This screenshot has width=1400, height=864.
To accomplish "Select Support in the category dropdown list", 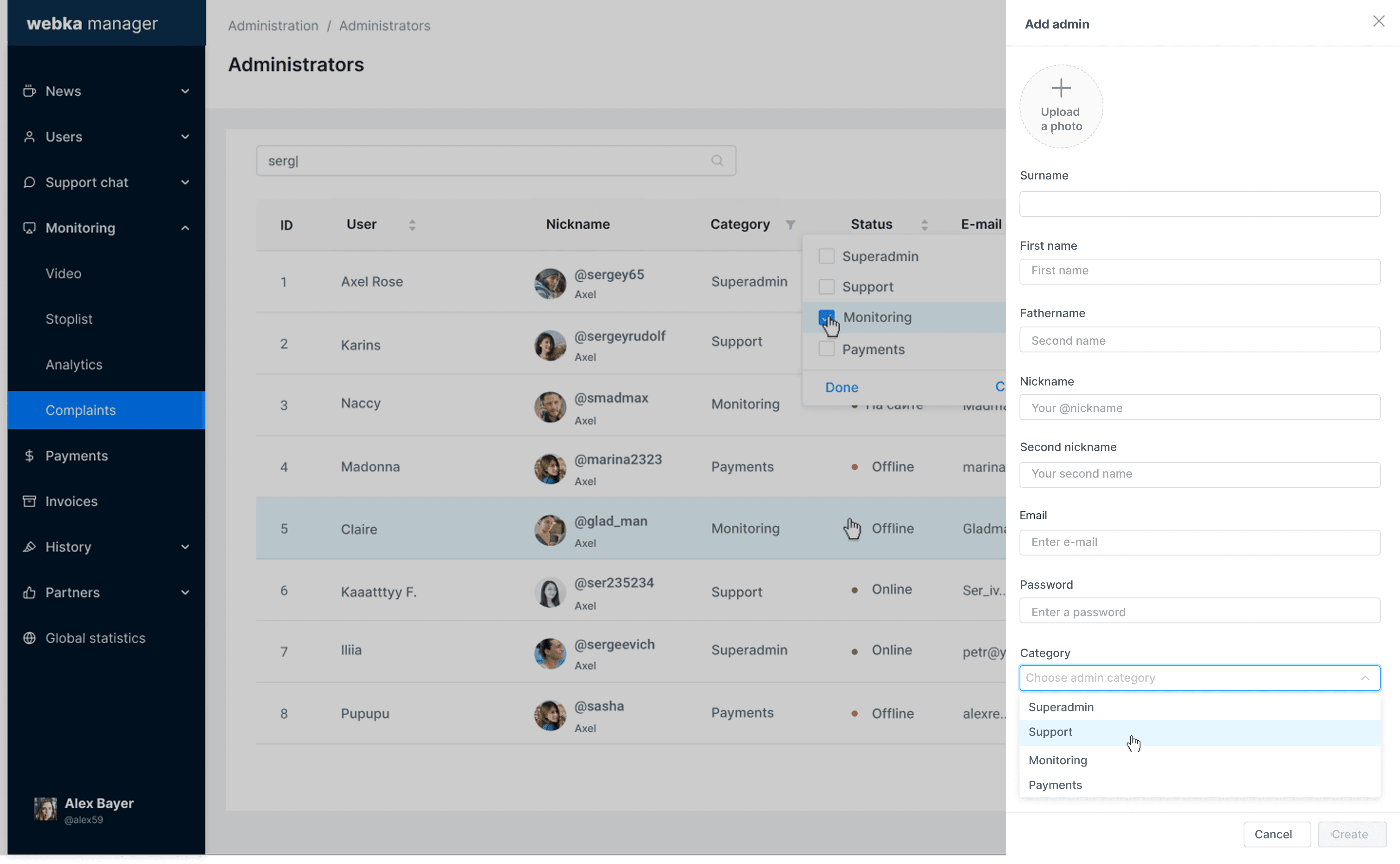I will (1050, 732).
